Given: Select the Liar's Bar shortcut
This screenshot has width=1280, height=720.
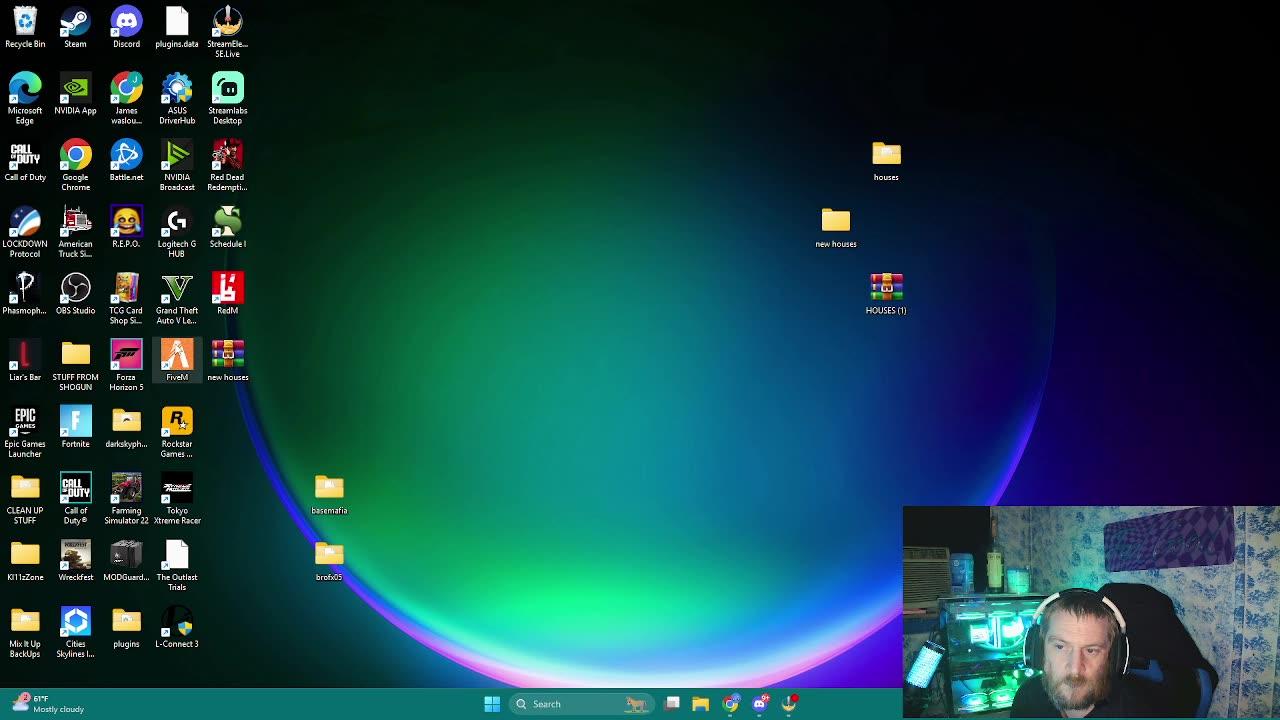Looking at the screenshot, I should coord(25,361).
